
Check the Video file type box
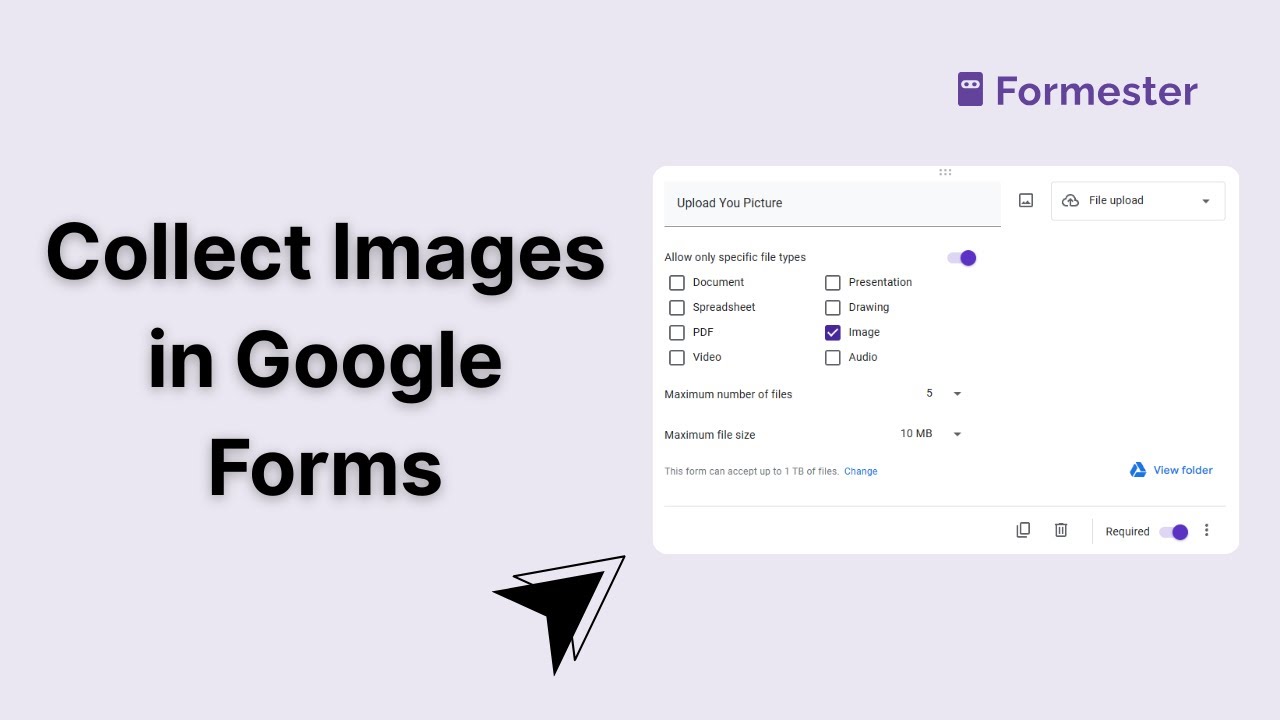pyautogui.click(x=677, y=358)
